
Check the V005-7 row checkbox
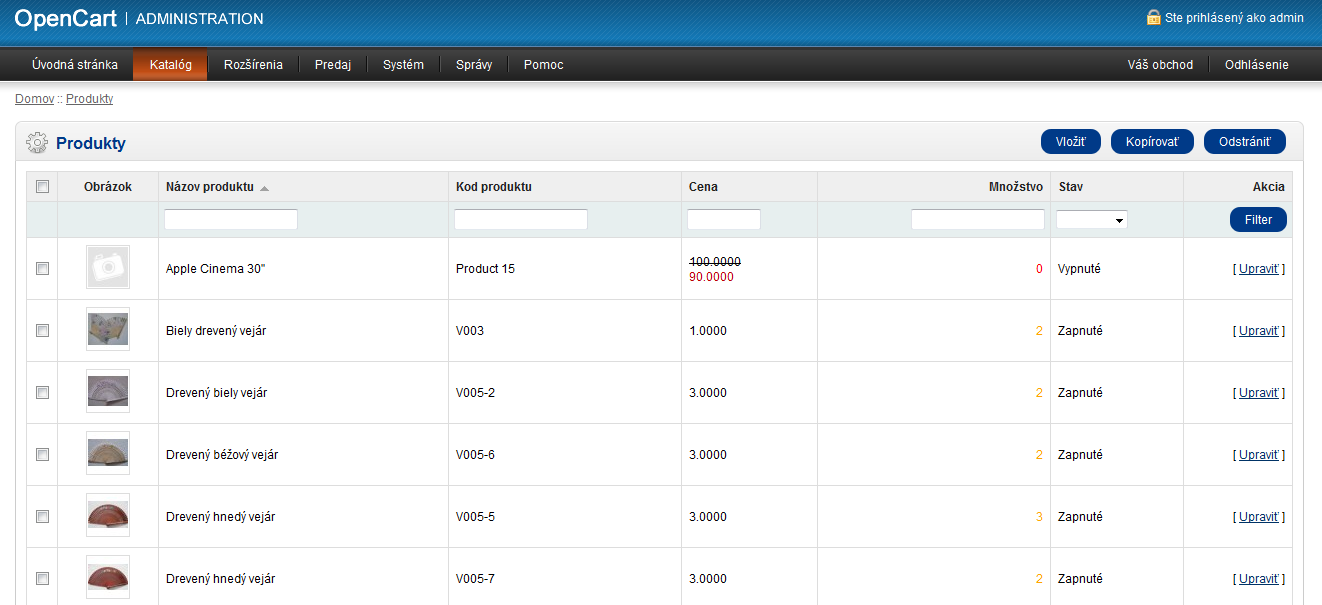(x=42, y=579)
